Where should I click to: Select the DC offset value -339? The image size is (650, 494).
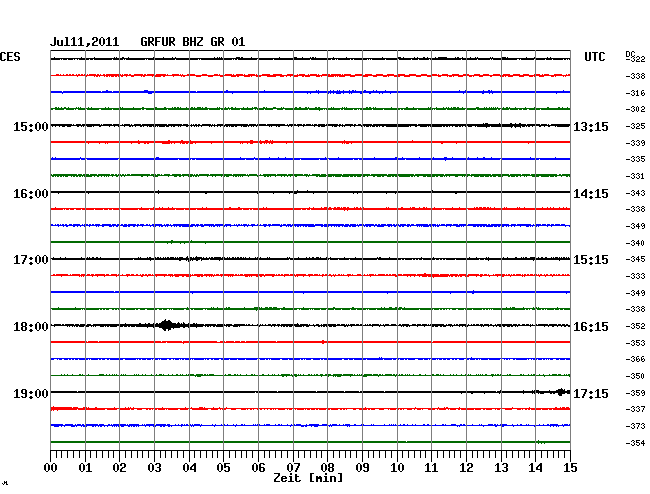tap(635, 143)
